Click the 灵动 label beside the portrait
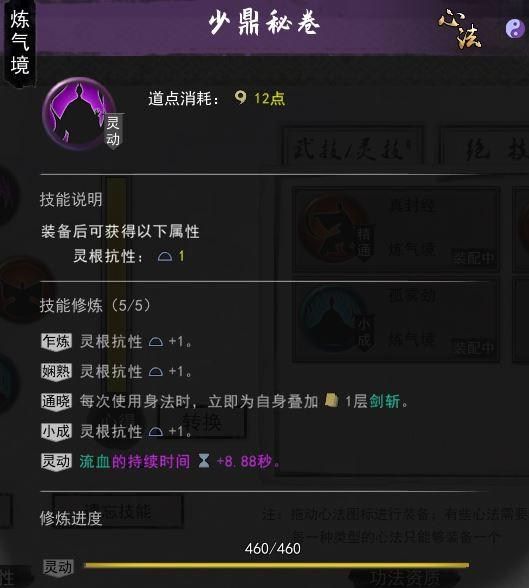 (x=113, y=131)
